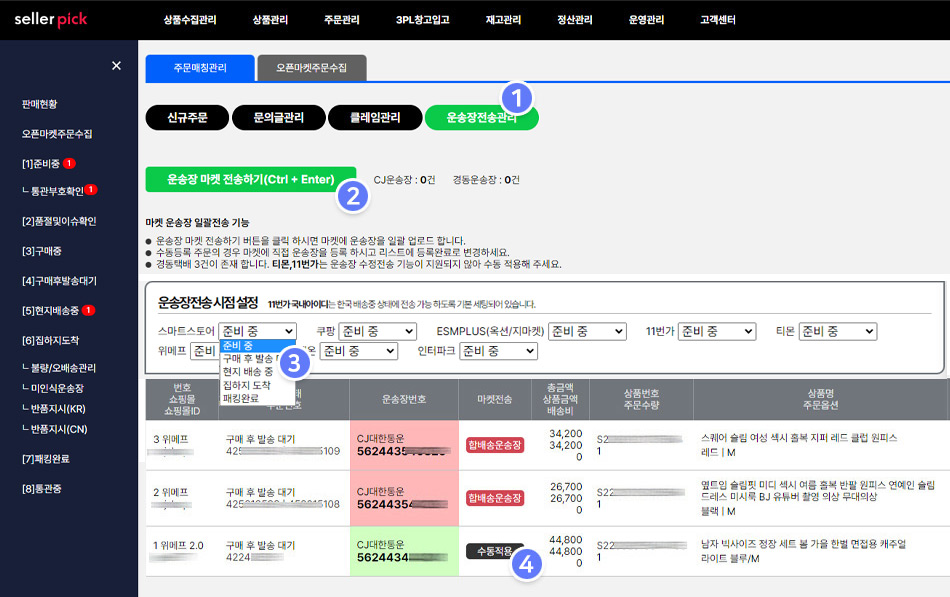Image resolution: width=950 pixels, height=597 pixels.
Task: Click the 신규주문 button
Action: [x=187, y=118]
